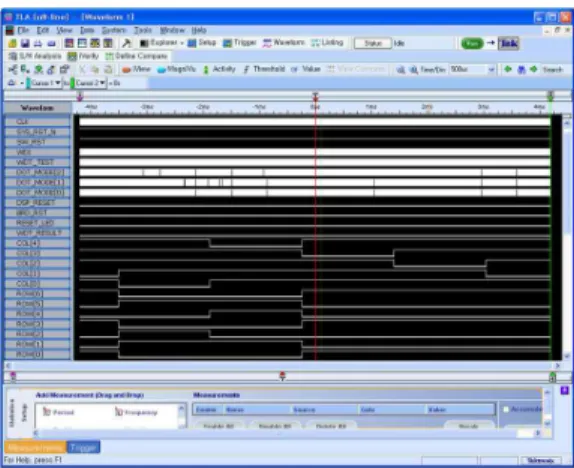Click the print icon
This screenshot has width=574, height=468.
tap(38, 43)
